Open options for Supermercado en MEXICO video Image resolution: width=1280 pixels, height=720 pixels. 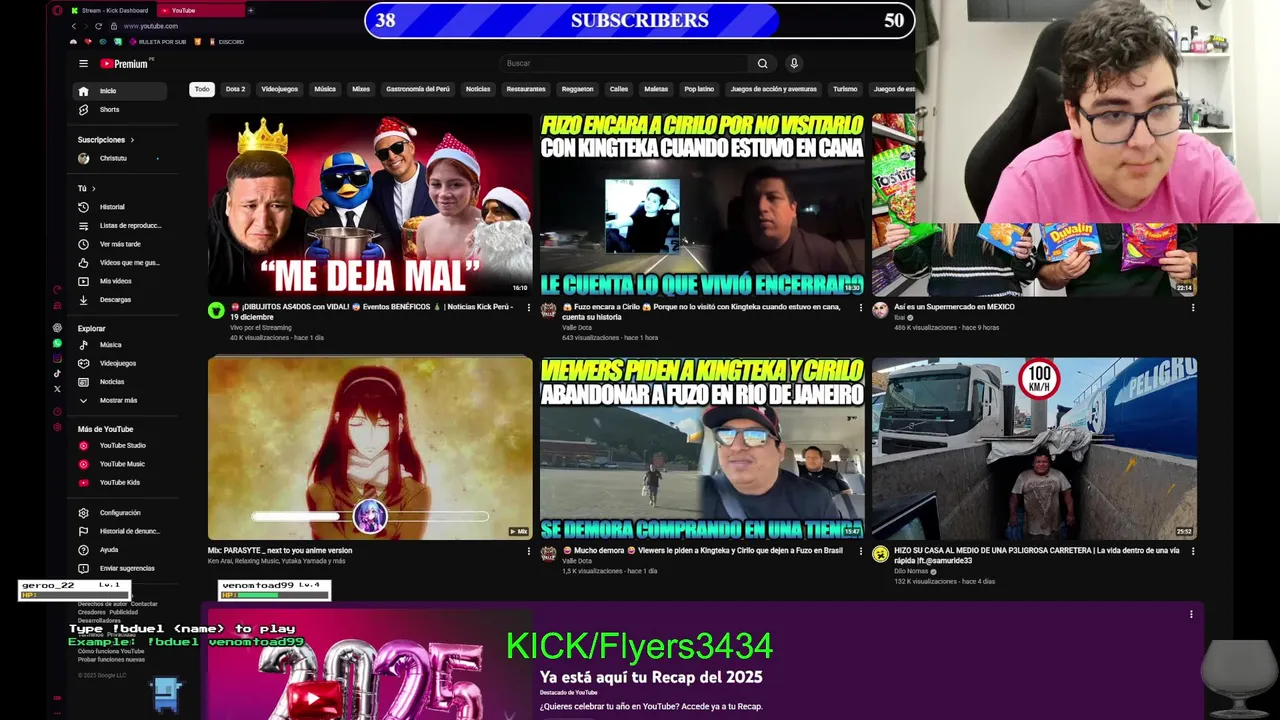[x=1192, y=308]
